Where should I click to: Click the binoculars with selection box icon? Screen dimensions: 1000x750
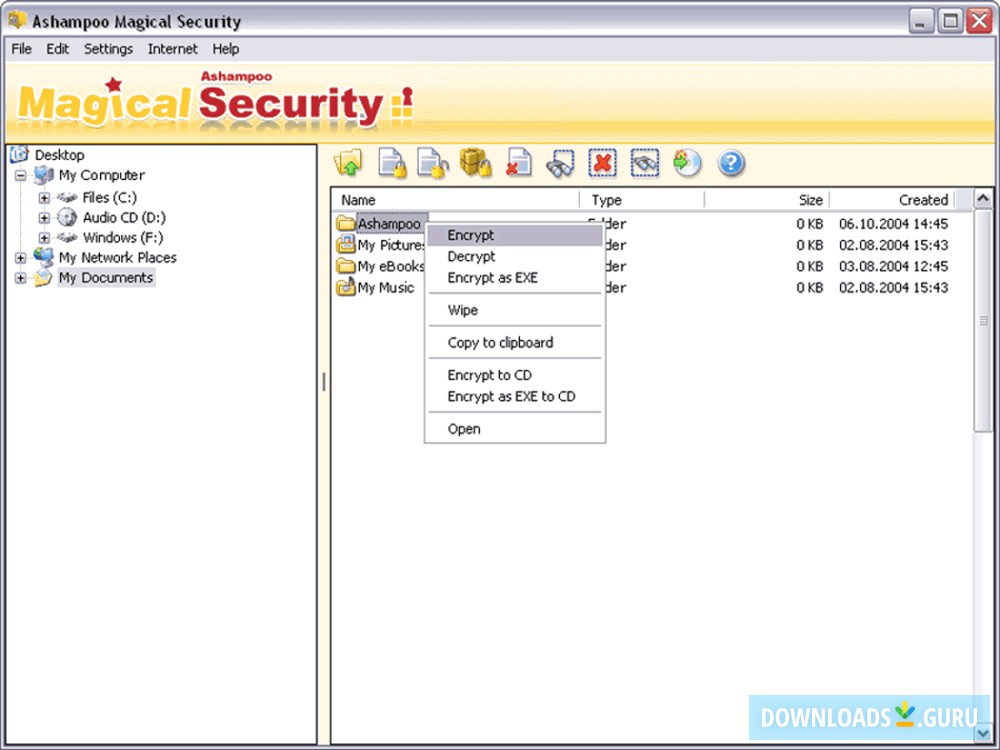coord(561,164)
